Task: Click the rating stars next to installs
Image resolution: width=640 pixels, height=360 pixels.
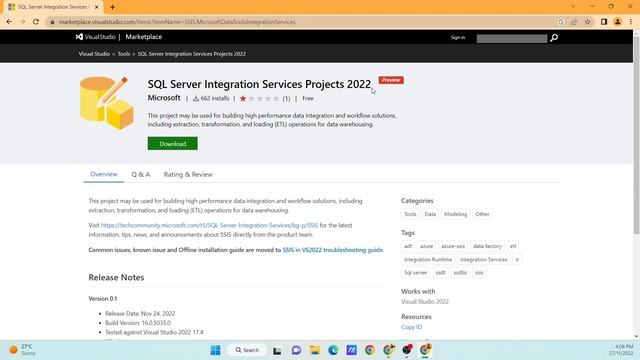Action: point(260,98)
